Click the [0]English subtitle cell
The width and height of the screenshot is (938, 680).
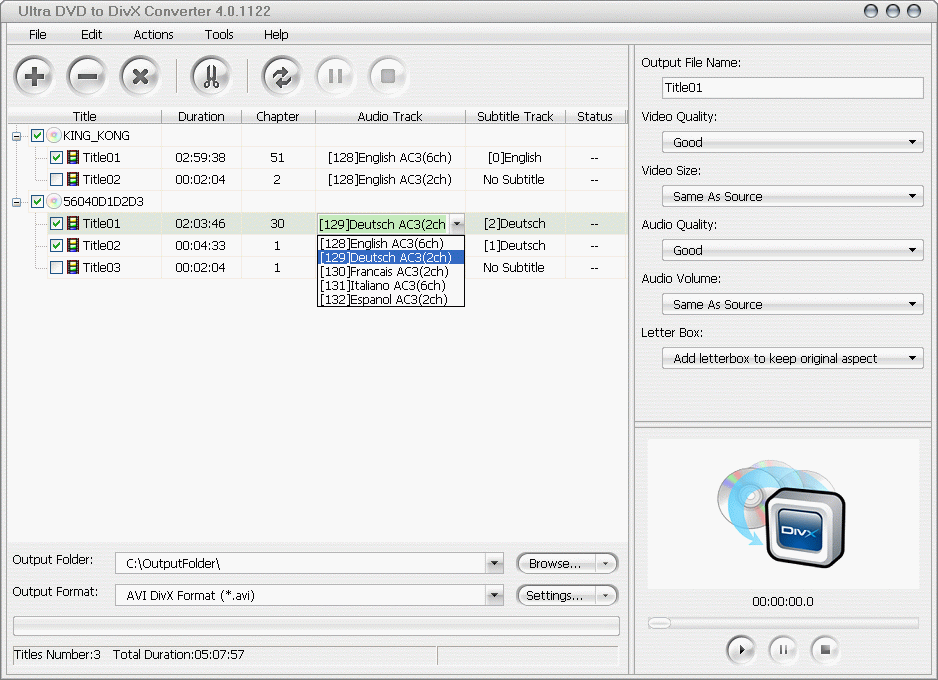pyautogui.click(x=514, y=158)
